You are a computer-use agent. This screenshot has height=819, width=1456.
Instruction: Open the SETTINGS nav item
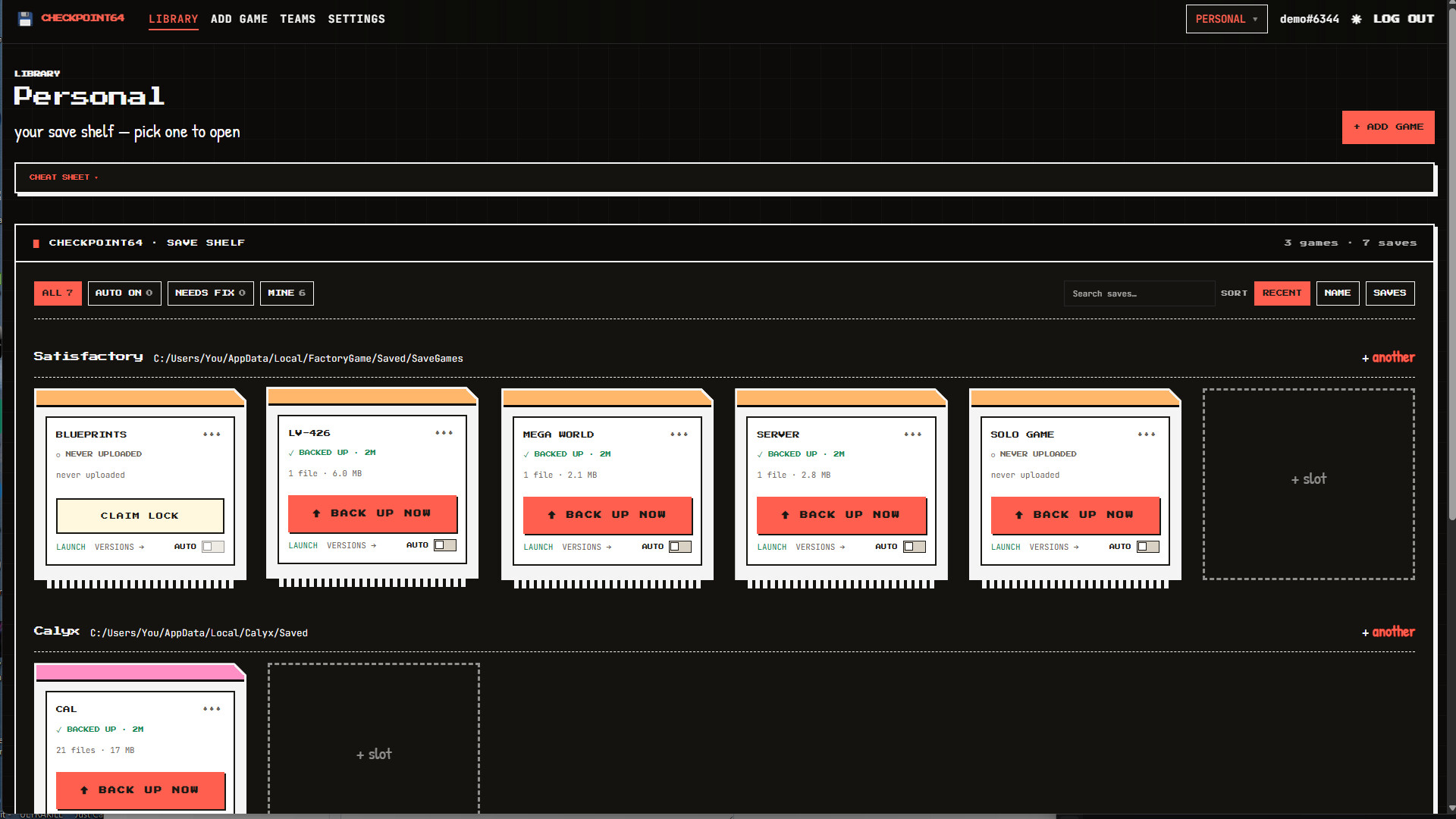click(356, 19)
